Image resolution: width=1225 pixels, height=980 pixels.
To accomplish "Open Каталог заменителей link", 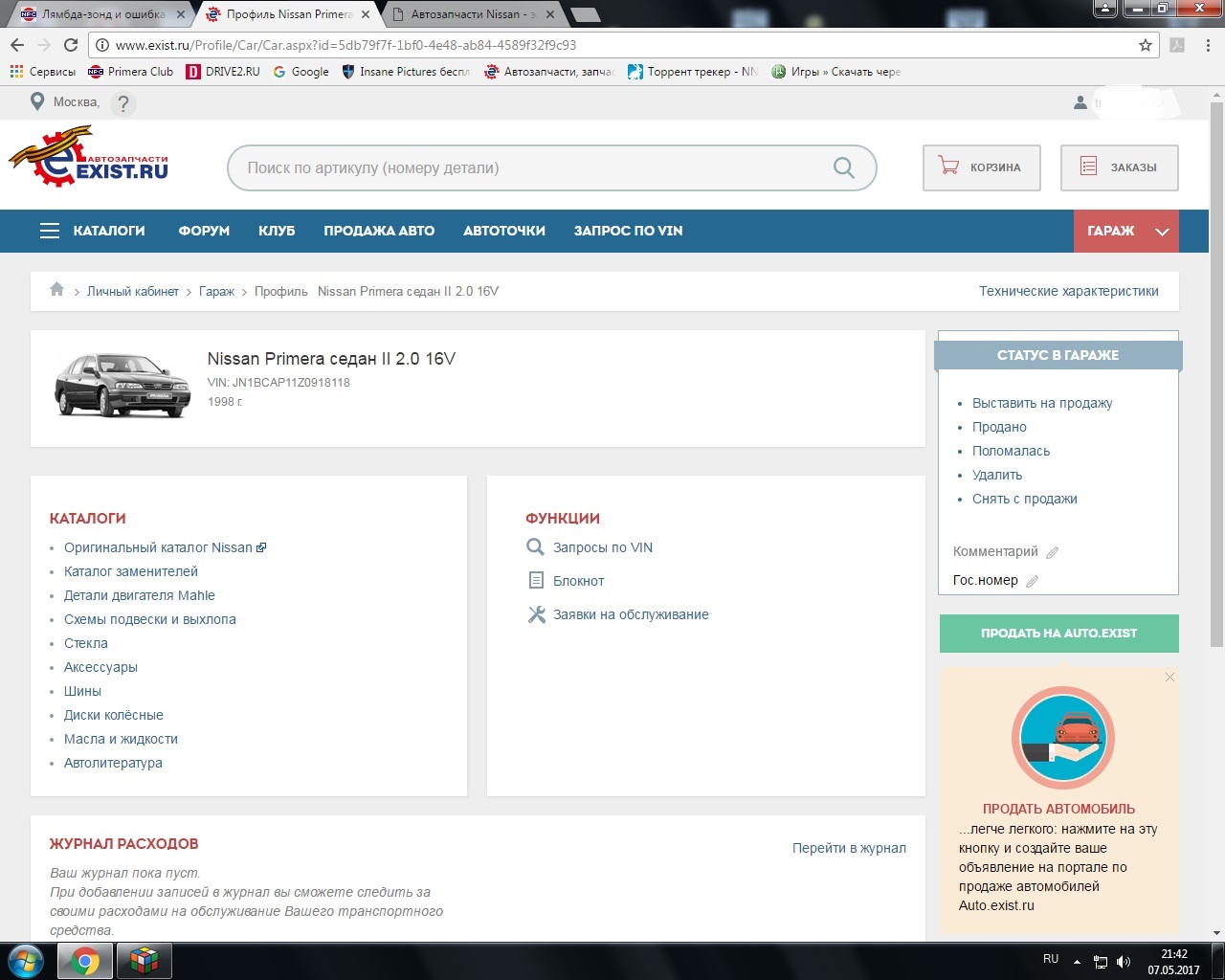I will [131, 571].
